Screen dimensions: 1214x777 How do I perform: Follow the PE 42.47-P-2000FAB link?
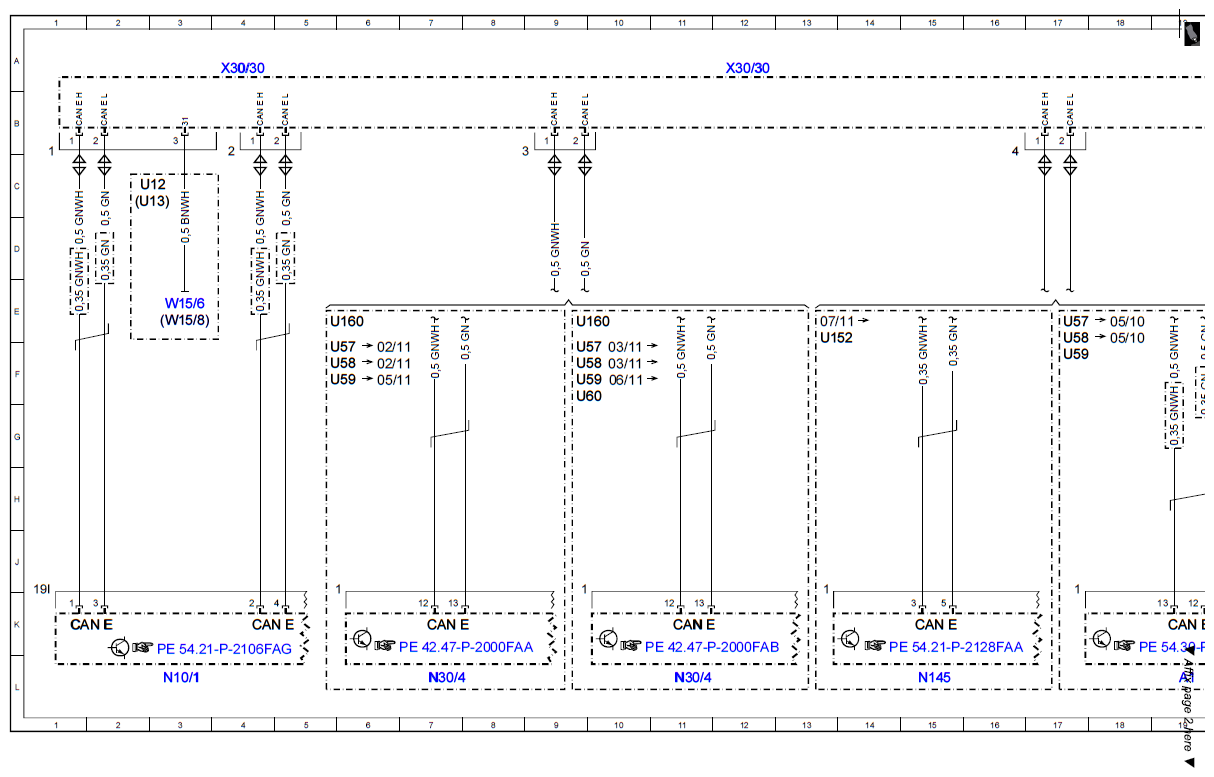(x=712, y=647)
